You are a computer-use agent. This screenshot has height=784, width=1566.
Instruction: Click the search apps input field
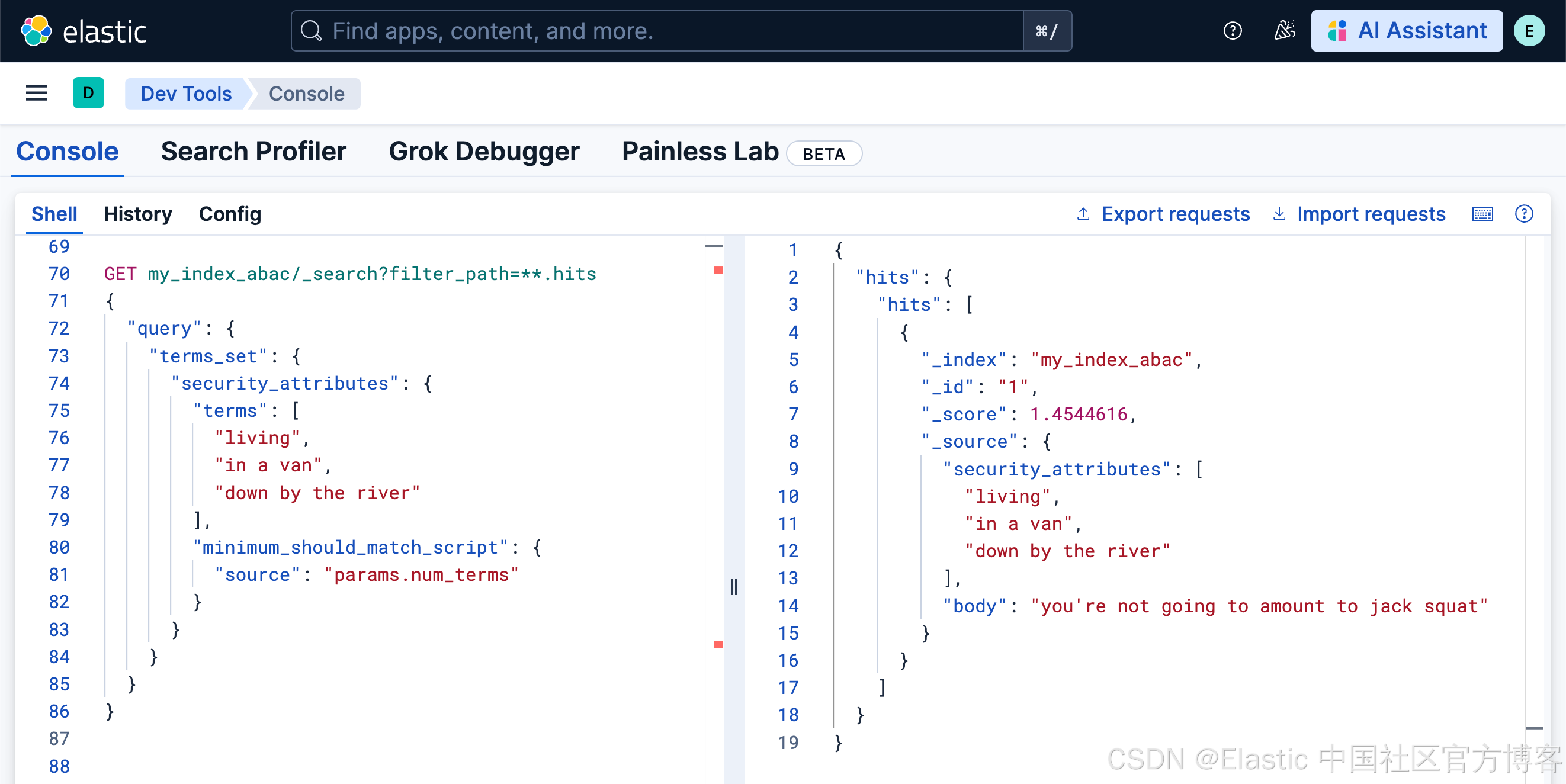tap(657, 31)
